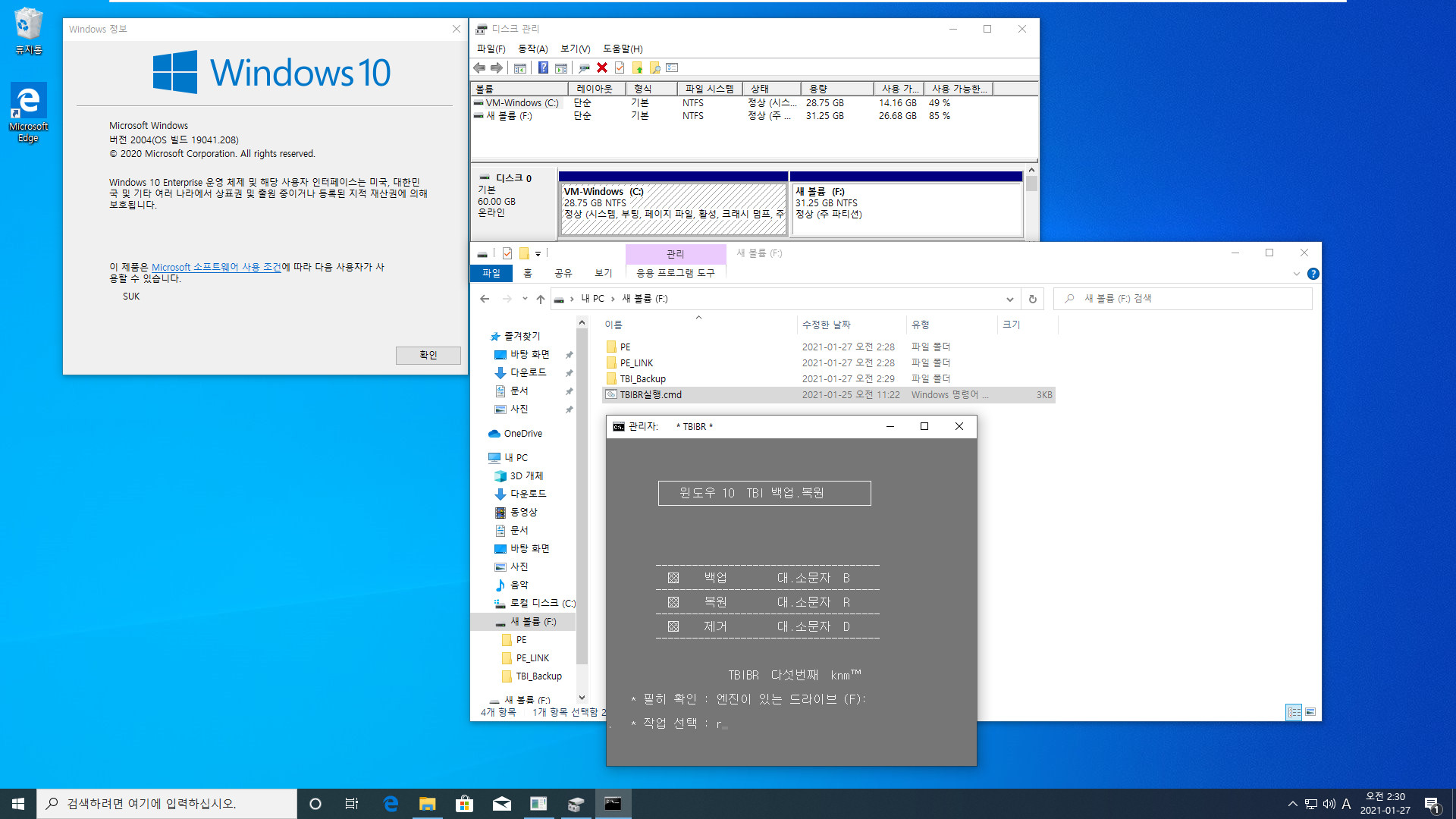The width and height of the screenshot is (1456, 819).
Task: Open Microsoft Edge desktop shortcut
Action: (x=29, y=112)
